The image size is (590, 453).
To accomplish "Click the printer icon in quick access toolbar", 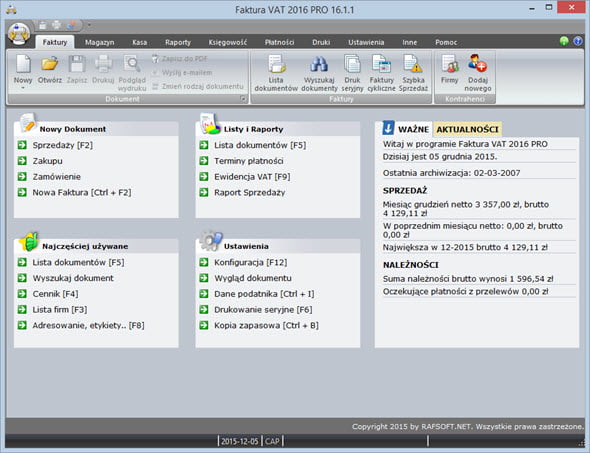I will [56, 25].
